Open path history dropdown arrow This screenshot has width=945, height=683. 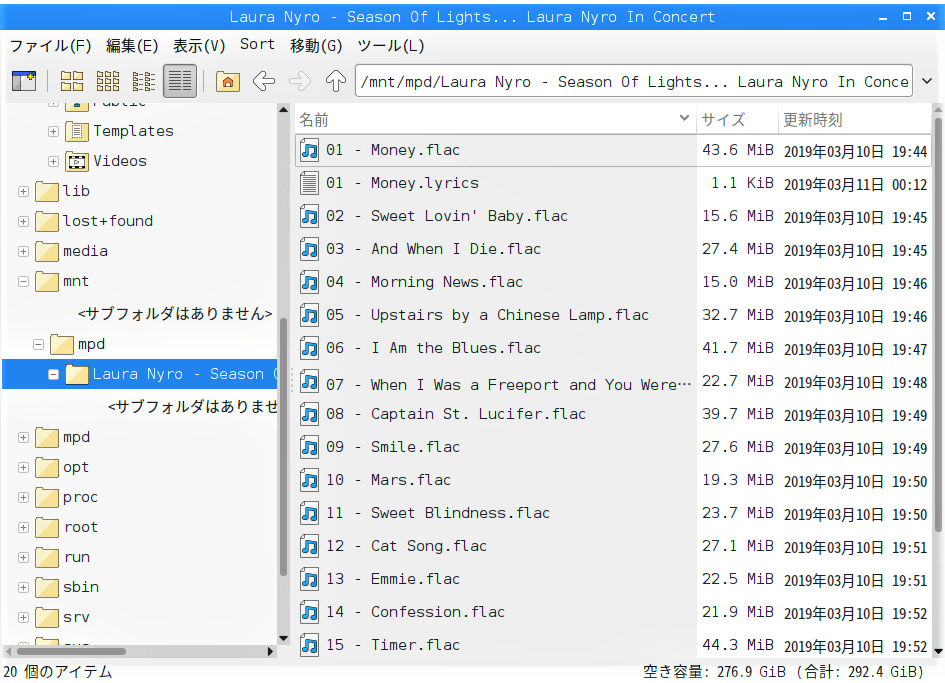click(x=927, y=81)
